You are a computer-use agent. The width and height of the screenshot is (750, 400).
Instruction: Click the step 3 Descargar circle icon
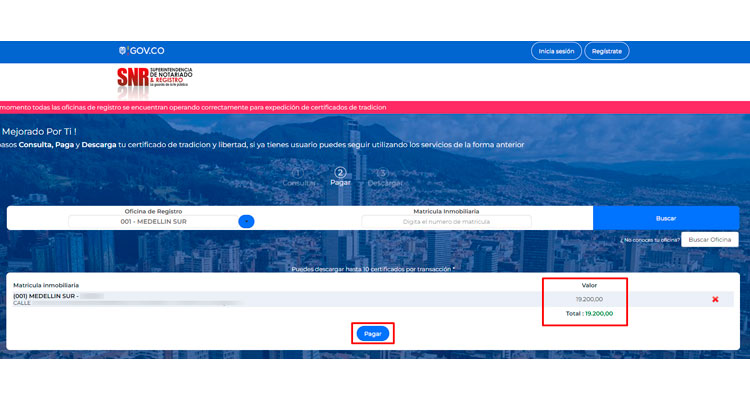pyautogui.click(x=383, y=172)
